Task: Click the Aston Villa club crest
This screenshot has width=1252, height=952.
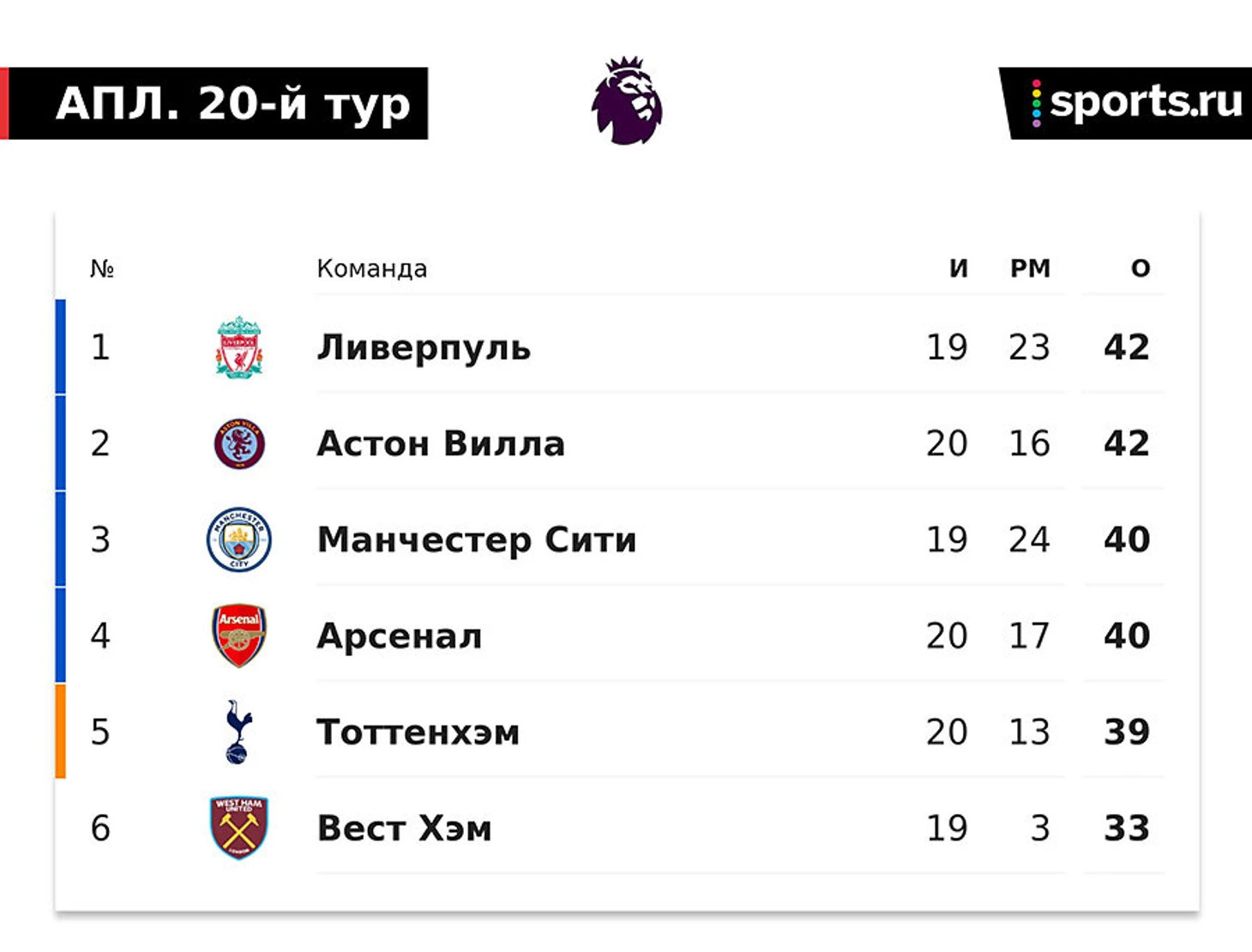Action: pos(239,443)
